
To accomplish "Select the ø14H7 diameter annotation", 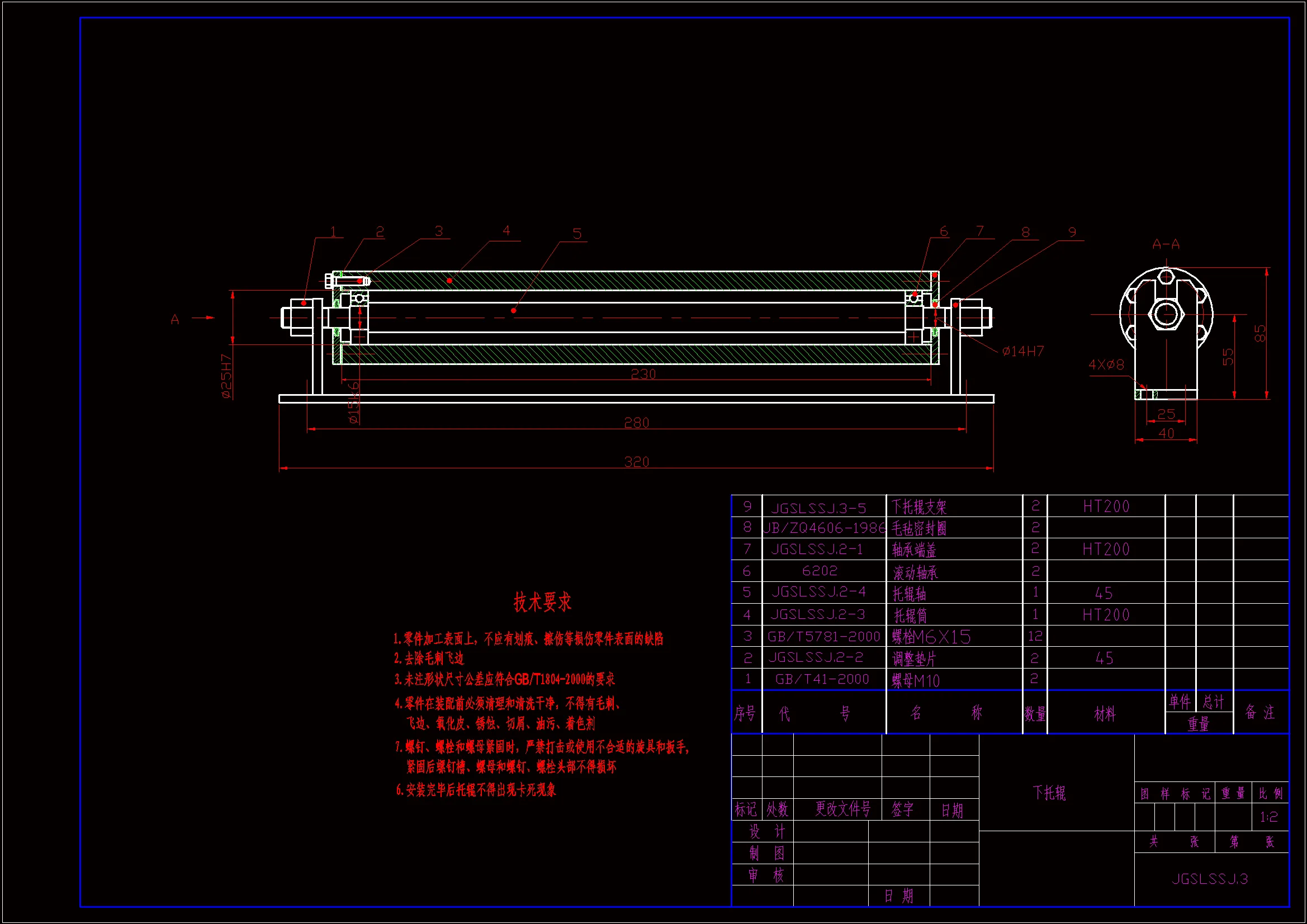I will pyautogui.click(x=1023, y=351).
